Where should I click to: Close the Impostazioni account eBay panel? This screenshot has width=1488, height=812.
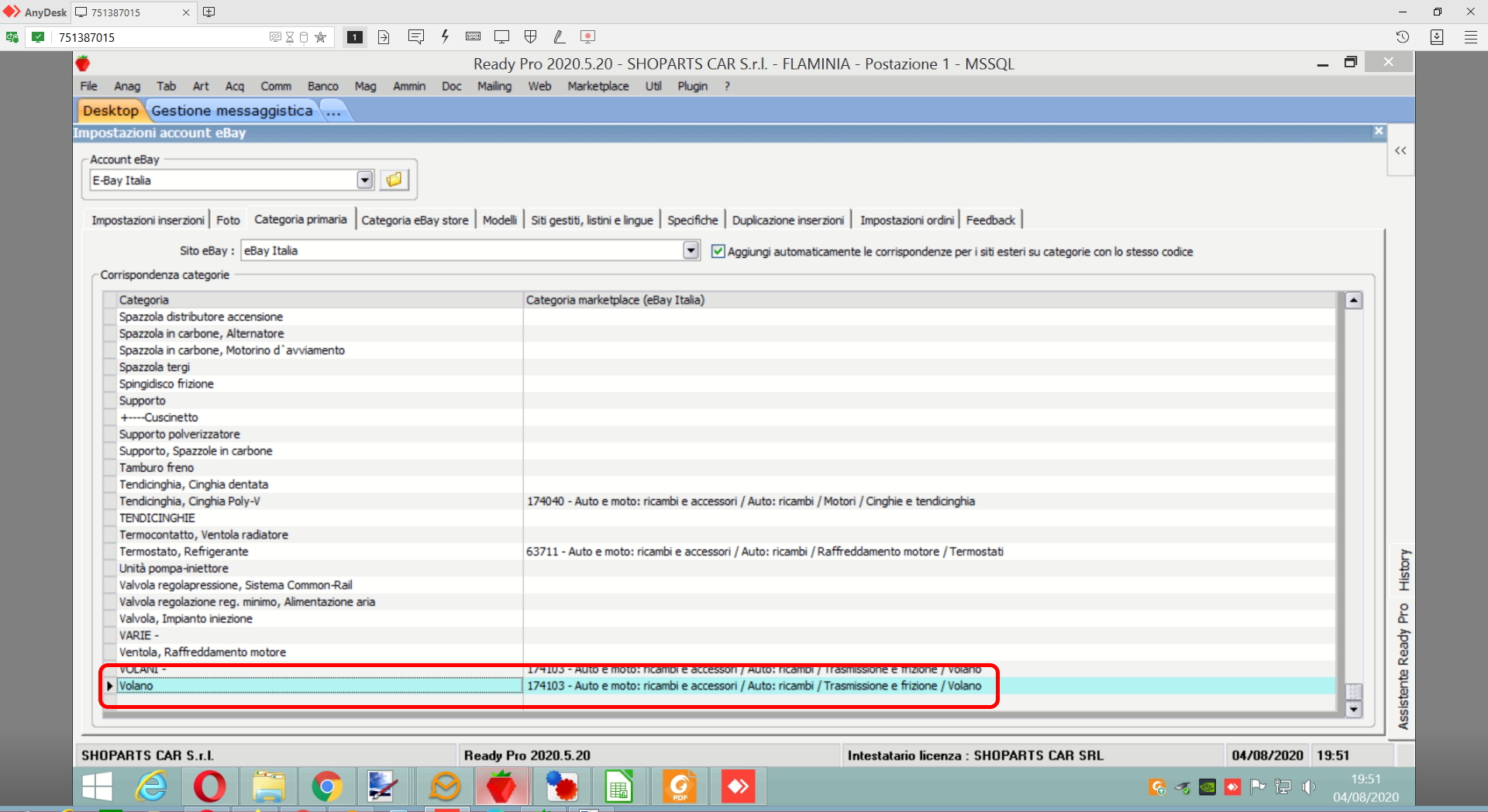[x=1378, y=132]
